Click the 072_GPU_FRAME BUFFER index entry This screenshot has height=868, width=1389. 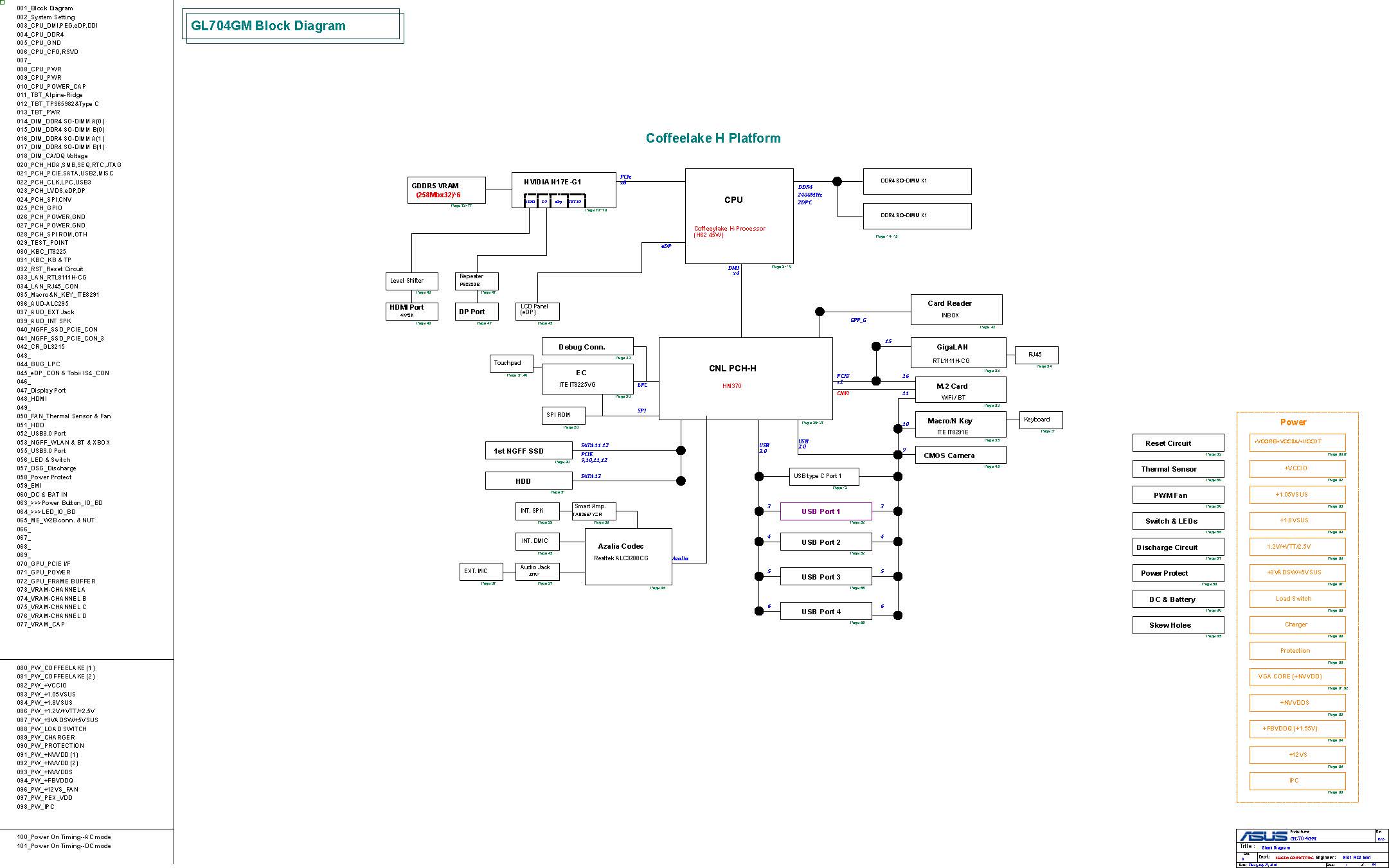56,581
